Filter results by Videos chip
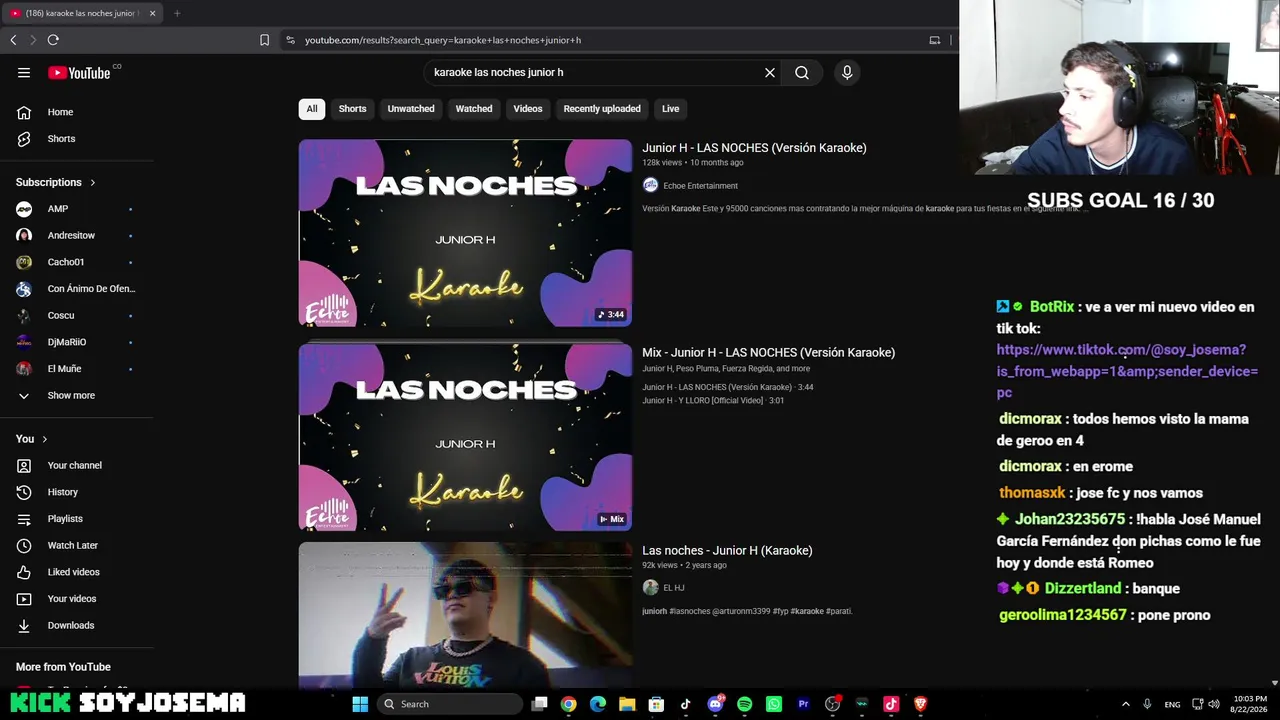1280x720 pixels. tap(528, 109)
